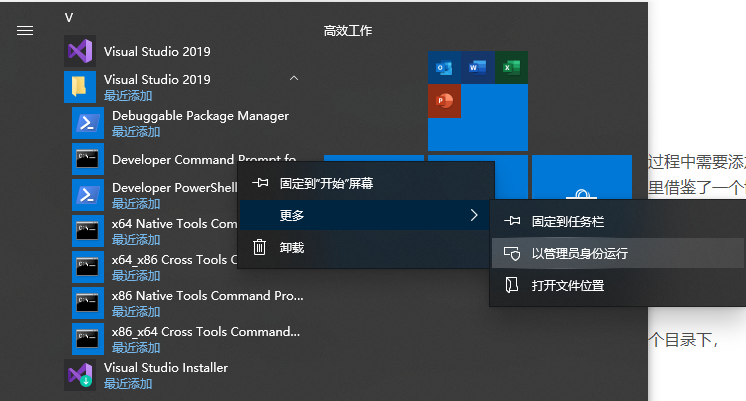Launch x86_x64 Cross Tools Command... entry
The height and width of the screenshot is (401, 746).
(x=206, y=332)
